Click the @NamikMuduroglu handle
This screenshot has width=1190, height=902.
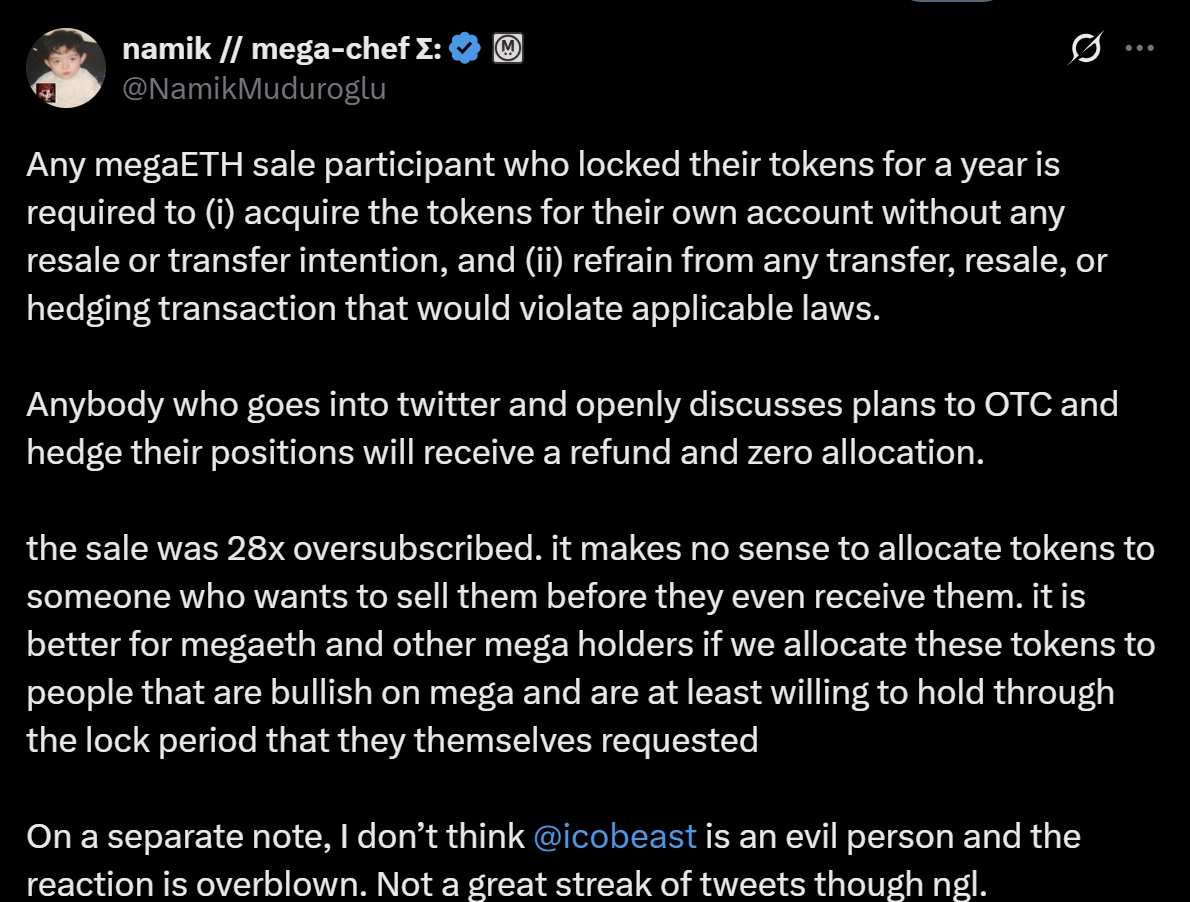coord(253,88)
